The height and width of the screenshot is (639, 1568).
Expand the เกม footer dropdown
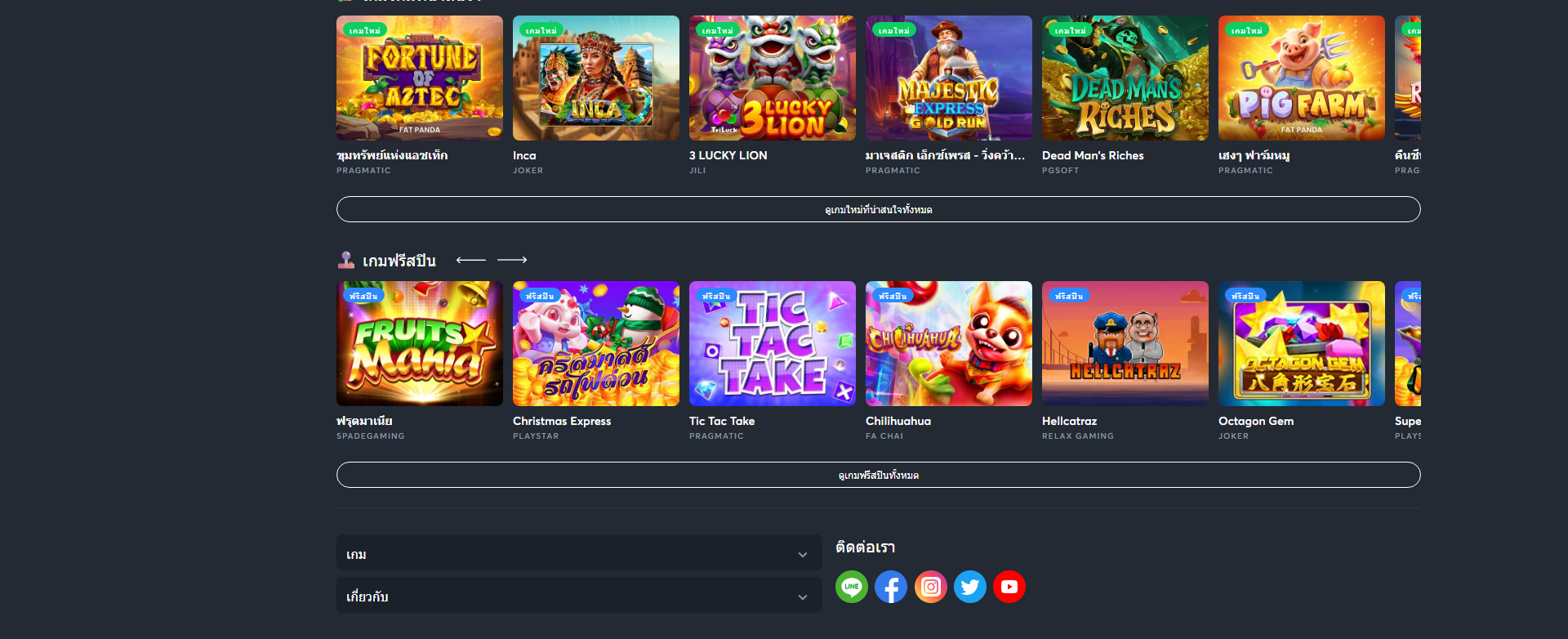click(579, 554)
